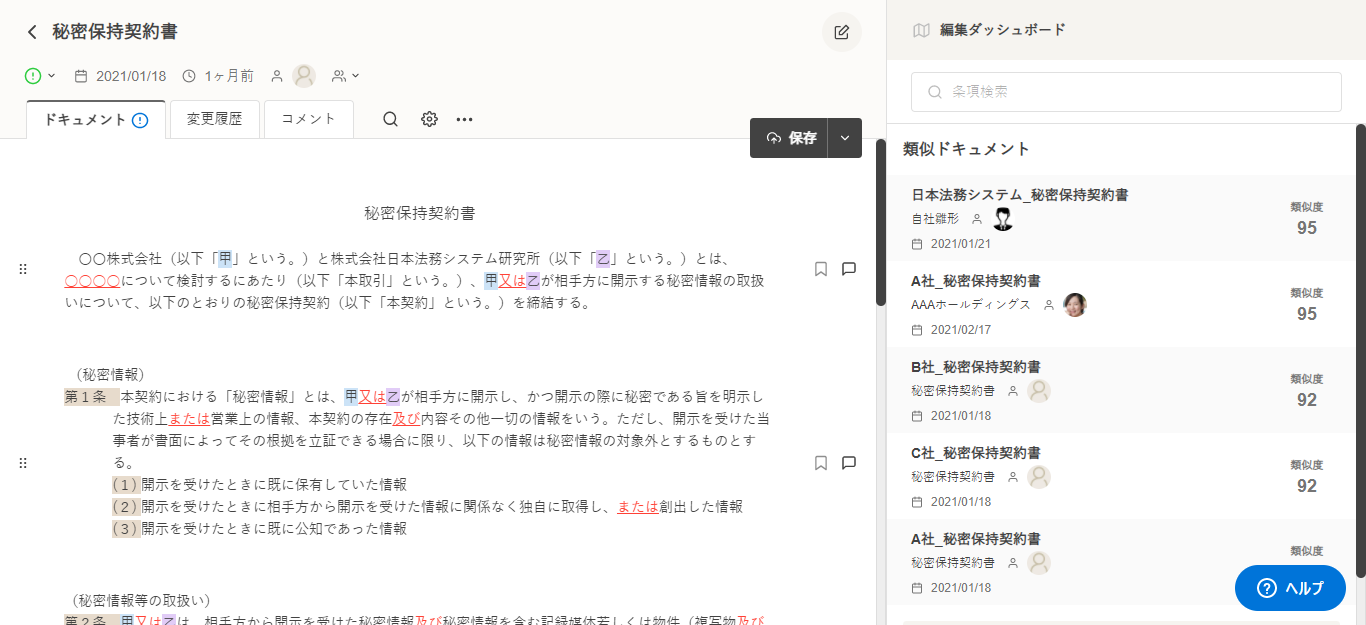Add comment on 第1条 clause
This screenshot has height=625, width=1366.
click(x=849, y=463)
